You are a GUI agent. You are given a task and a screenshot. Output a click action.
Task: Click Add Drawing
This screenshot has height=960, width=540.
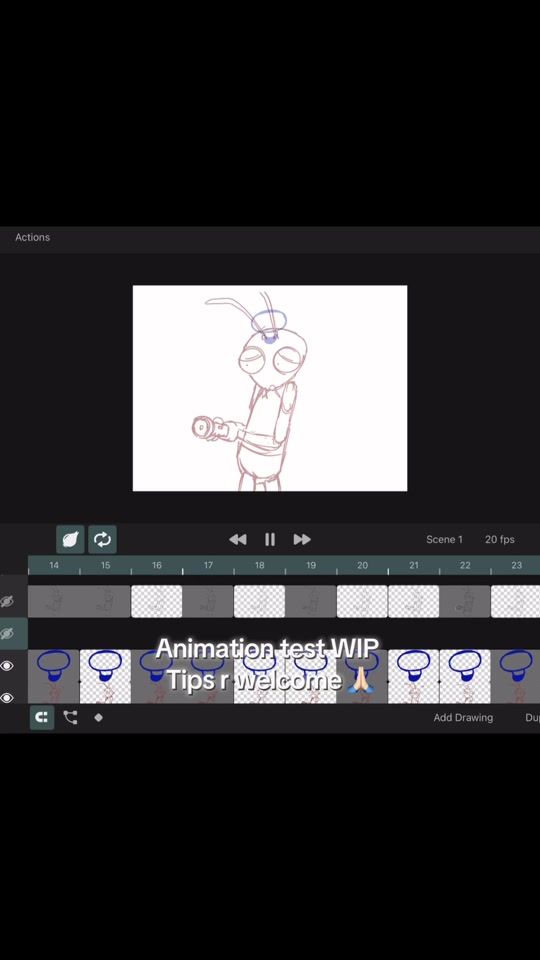pos(463,718)
